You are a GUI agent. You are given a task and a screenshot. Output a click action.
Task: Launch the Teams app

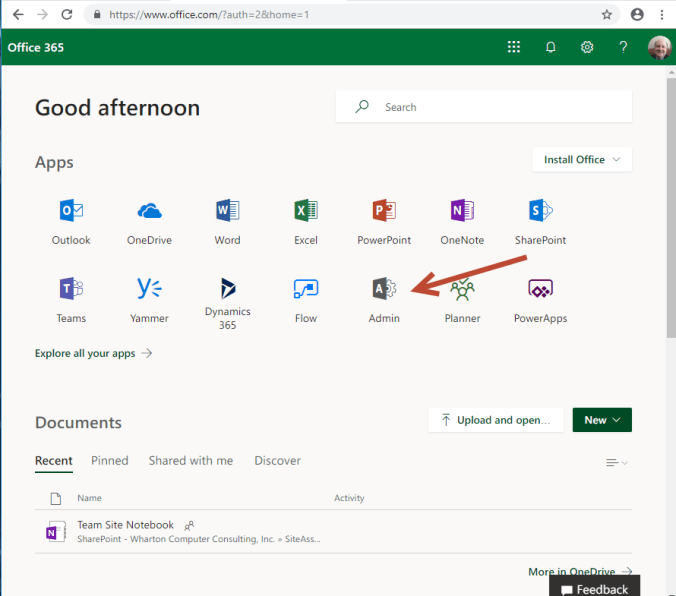[71, 300]
